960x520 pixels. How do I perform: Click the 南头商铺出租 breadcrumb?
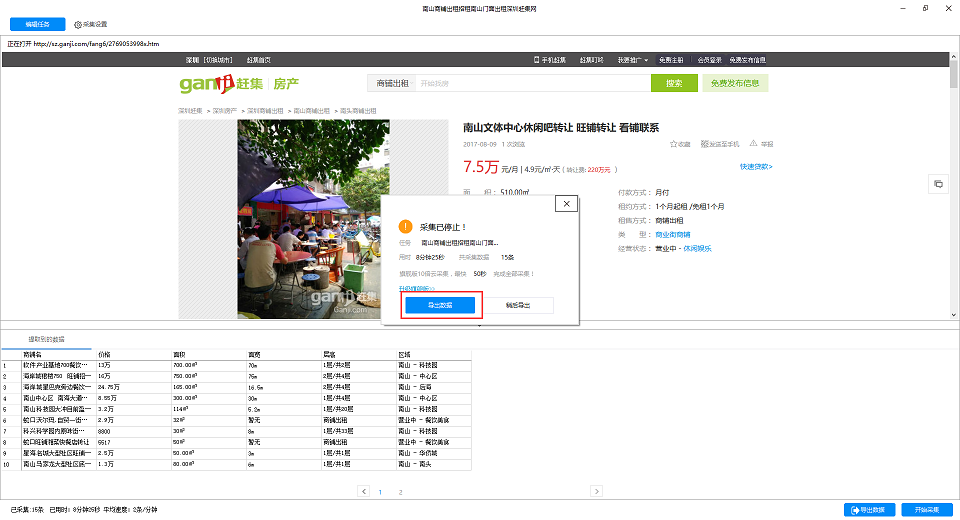358,111
